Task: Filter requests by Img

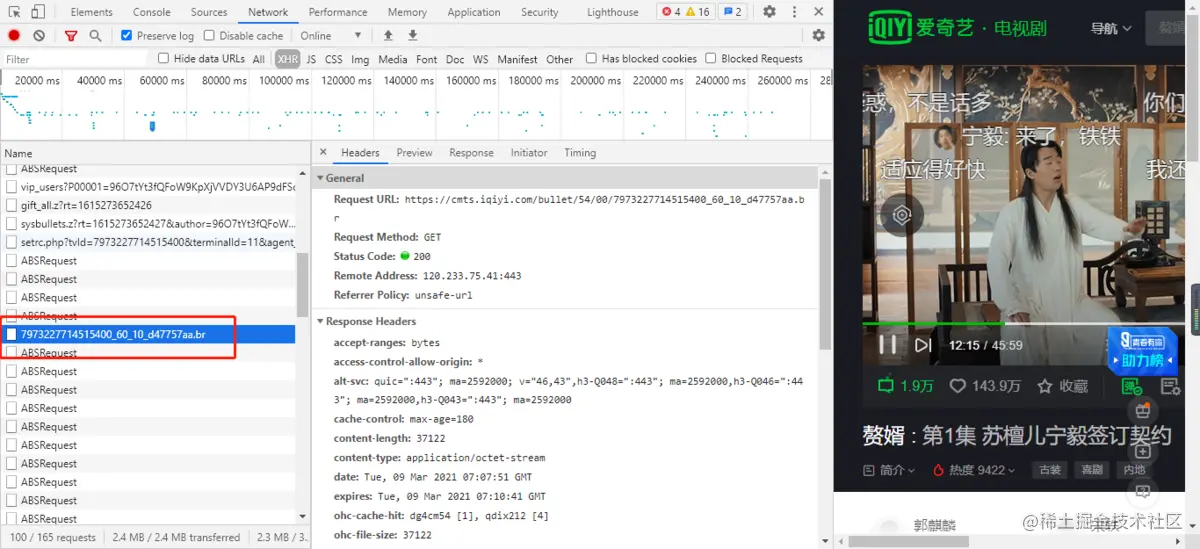Action: (360, 59)
